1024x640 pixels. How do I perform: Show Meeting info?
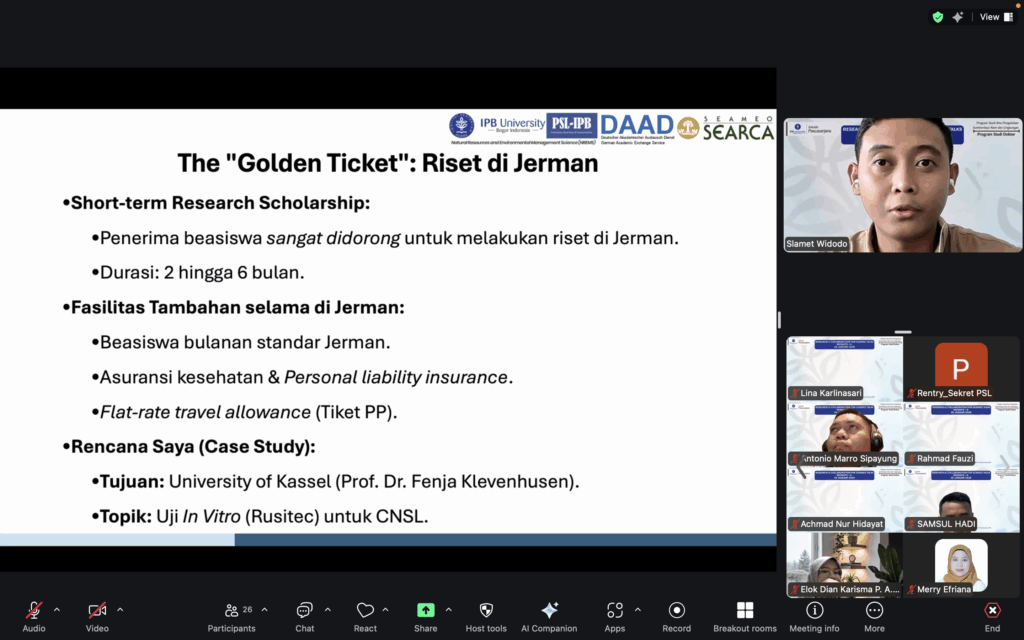814,611
